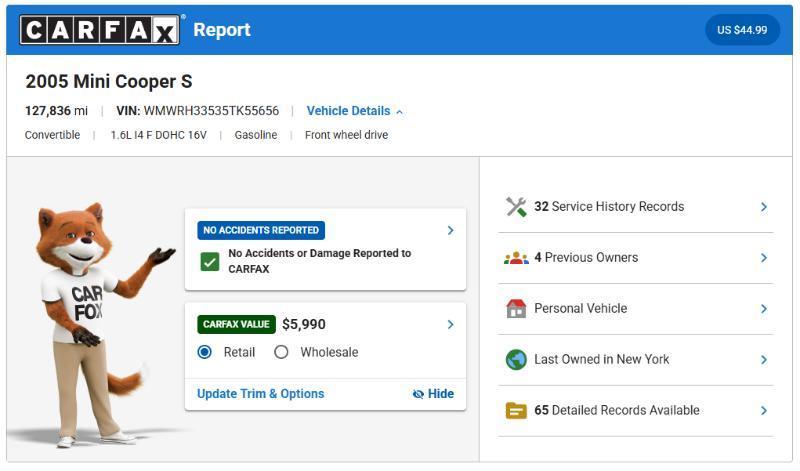800x471 pixels.
Task: Click the detailed records folder icon
Action: tap(516, 410)
